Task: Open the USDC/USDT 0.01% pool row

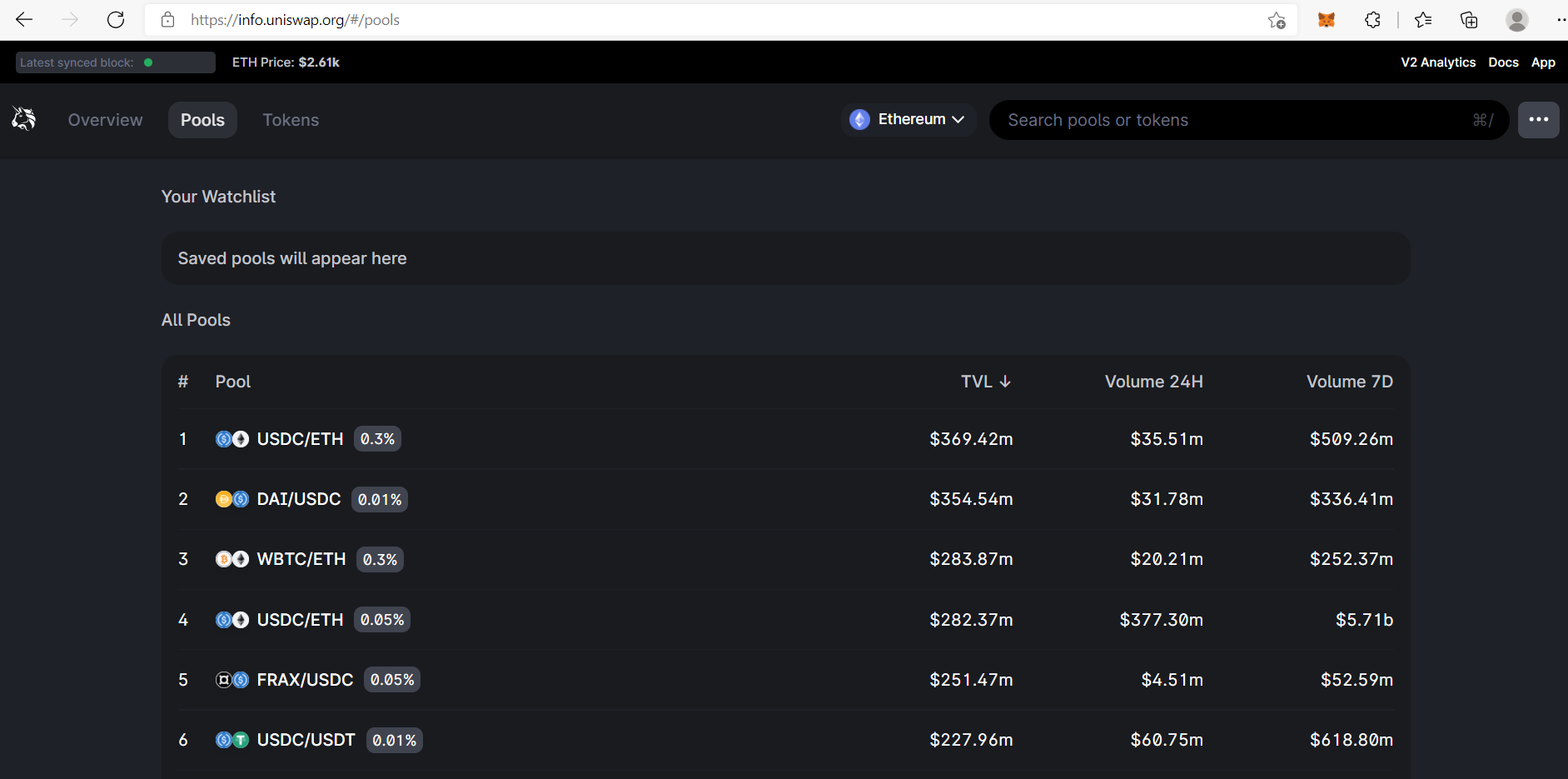Action: (x=785, y=740)
